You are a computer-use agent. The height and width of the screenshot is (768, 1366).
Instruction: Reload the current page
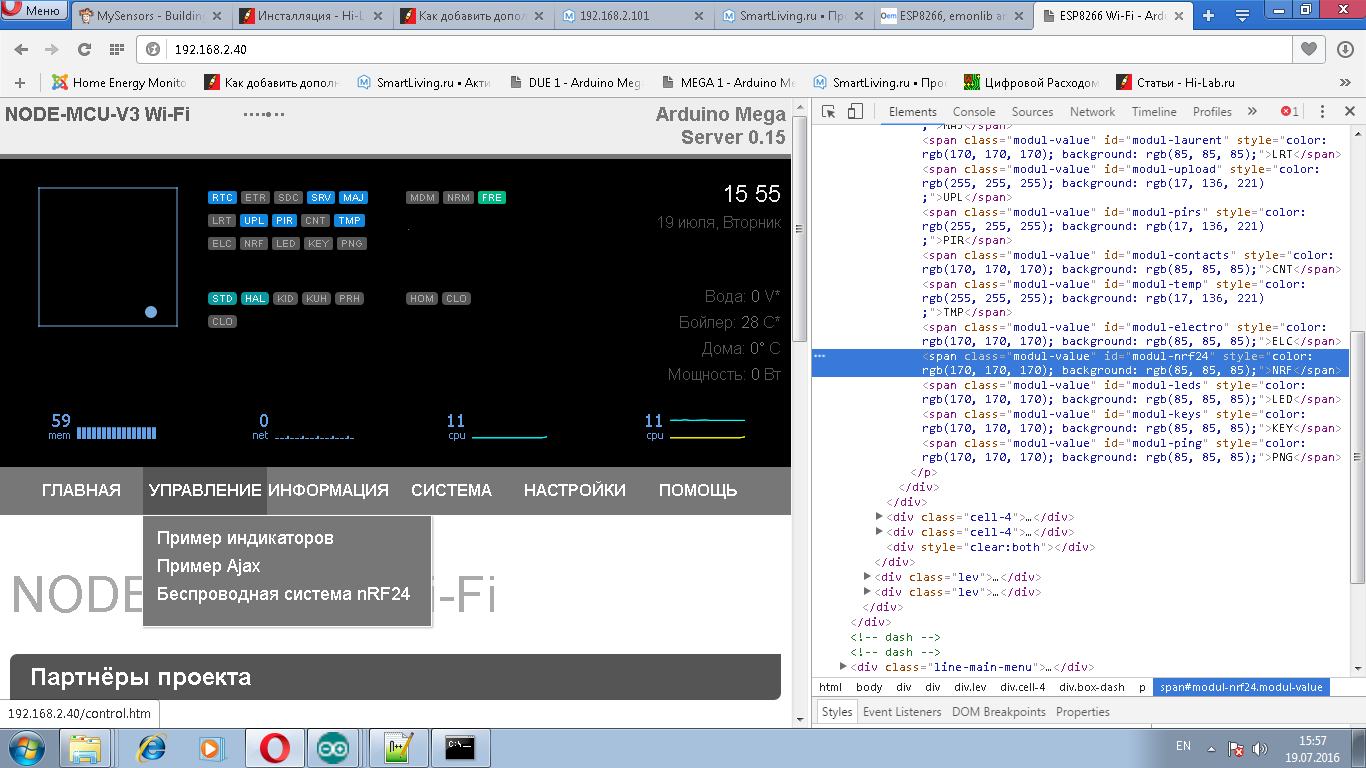pos(84,49)
